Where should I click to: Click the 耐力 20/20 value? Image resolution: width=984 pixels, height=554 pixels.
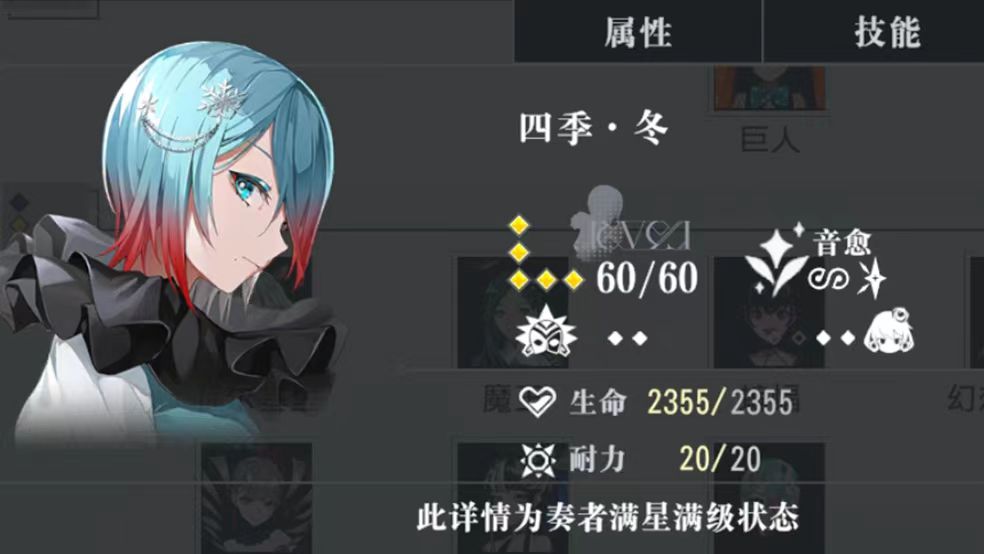click(x=720, y=460)
